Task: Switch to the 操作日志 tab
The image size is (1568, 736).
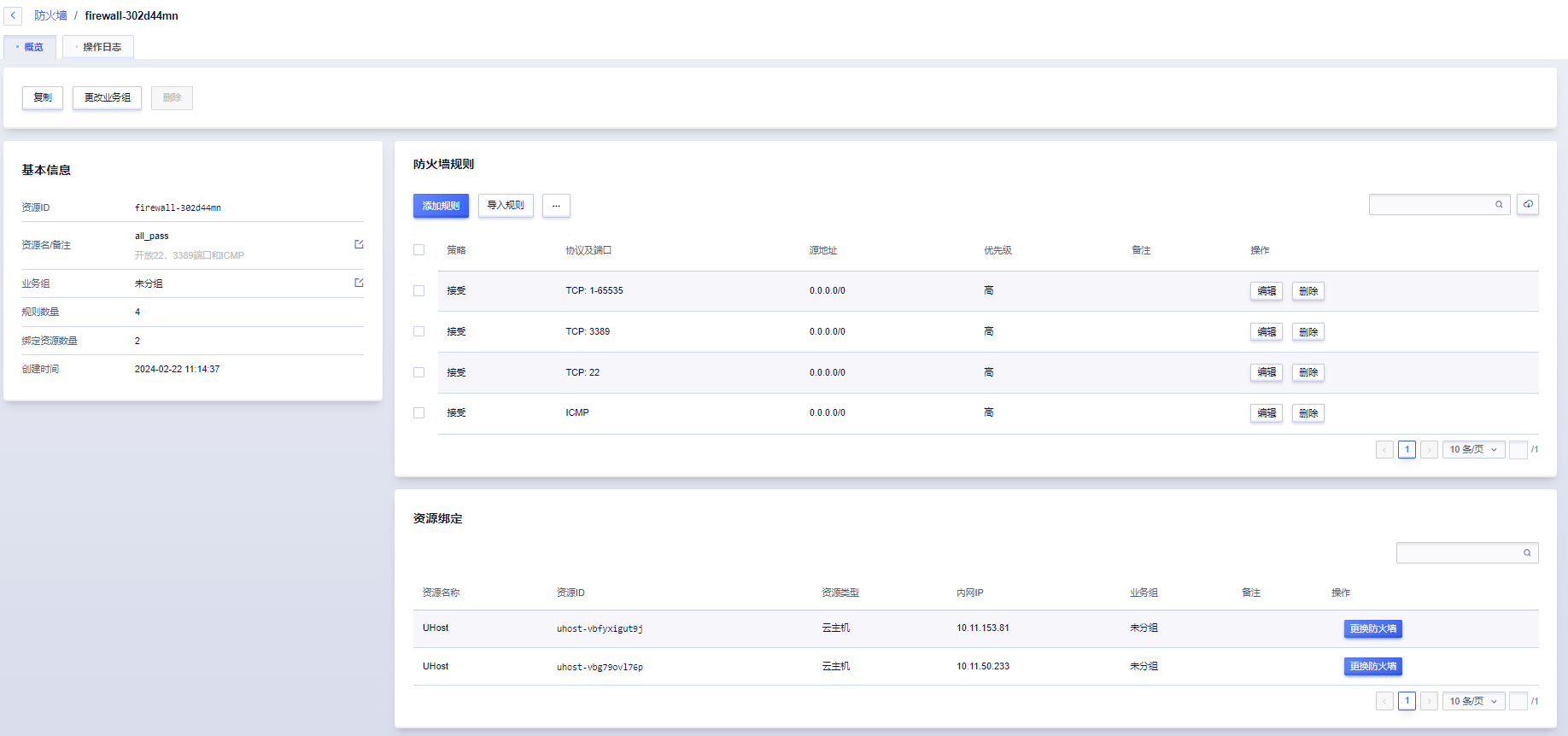Action: [x=101, y=47]
